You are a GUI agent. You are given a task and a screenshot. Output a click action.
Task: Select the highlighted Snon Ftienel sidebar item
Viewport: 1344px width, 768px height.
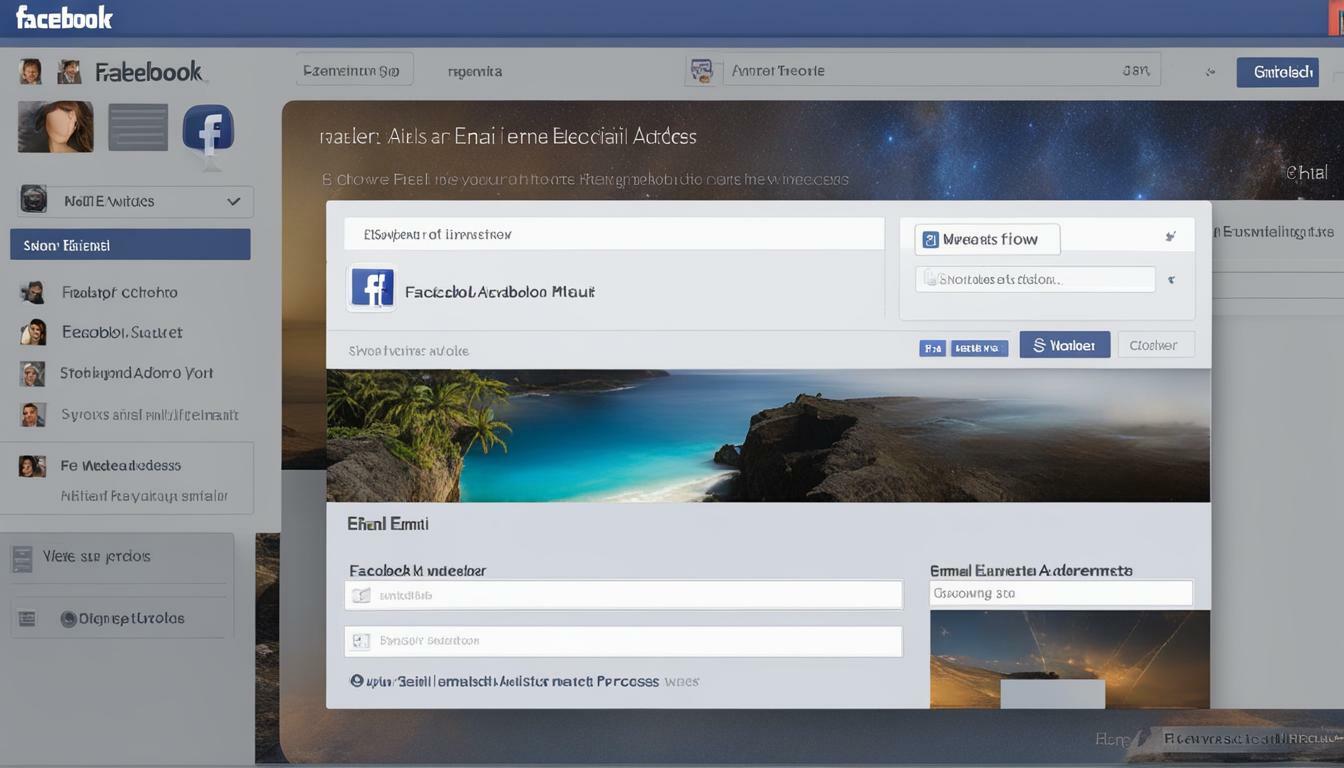click(x=130, y=244)
